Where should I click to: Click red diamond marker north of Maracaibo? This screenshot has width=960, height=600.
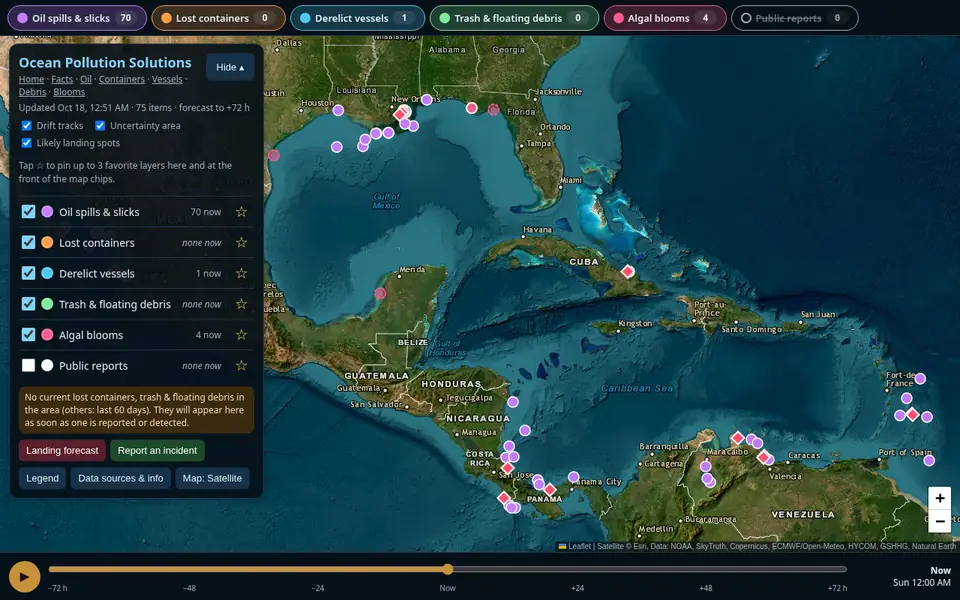tap(738, 438)
